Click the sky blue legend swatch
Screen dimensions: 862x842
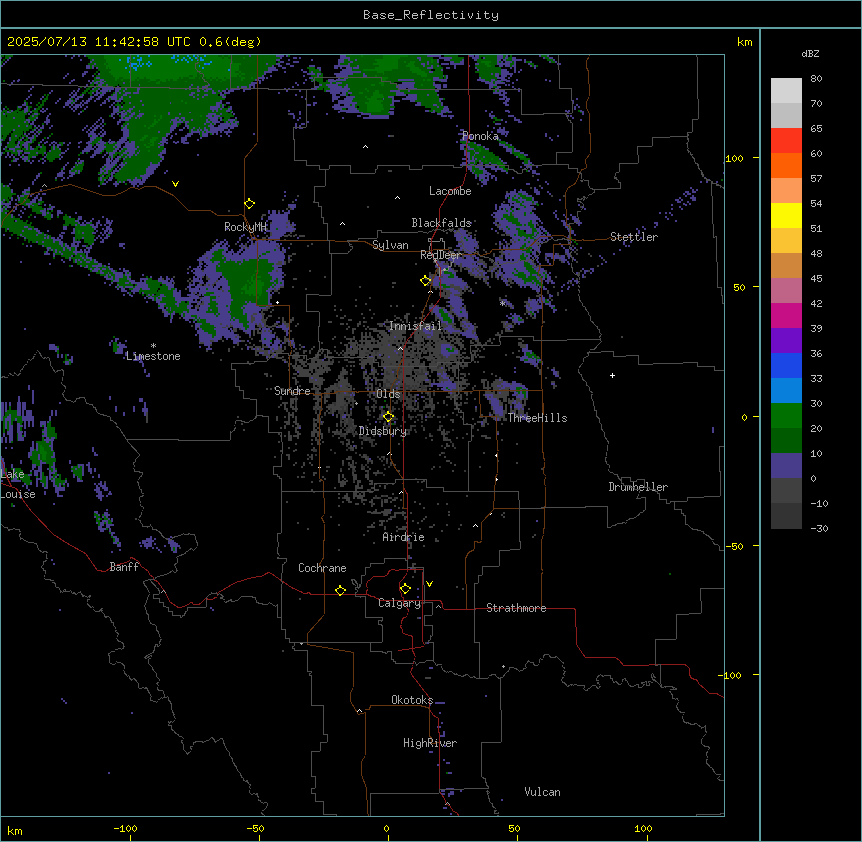coord(786,391)
